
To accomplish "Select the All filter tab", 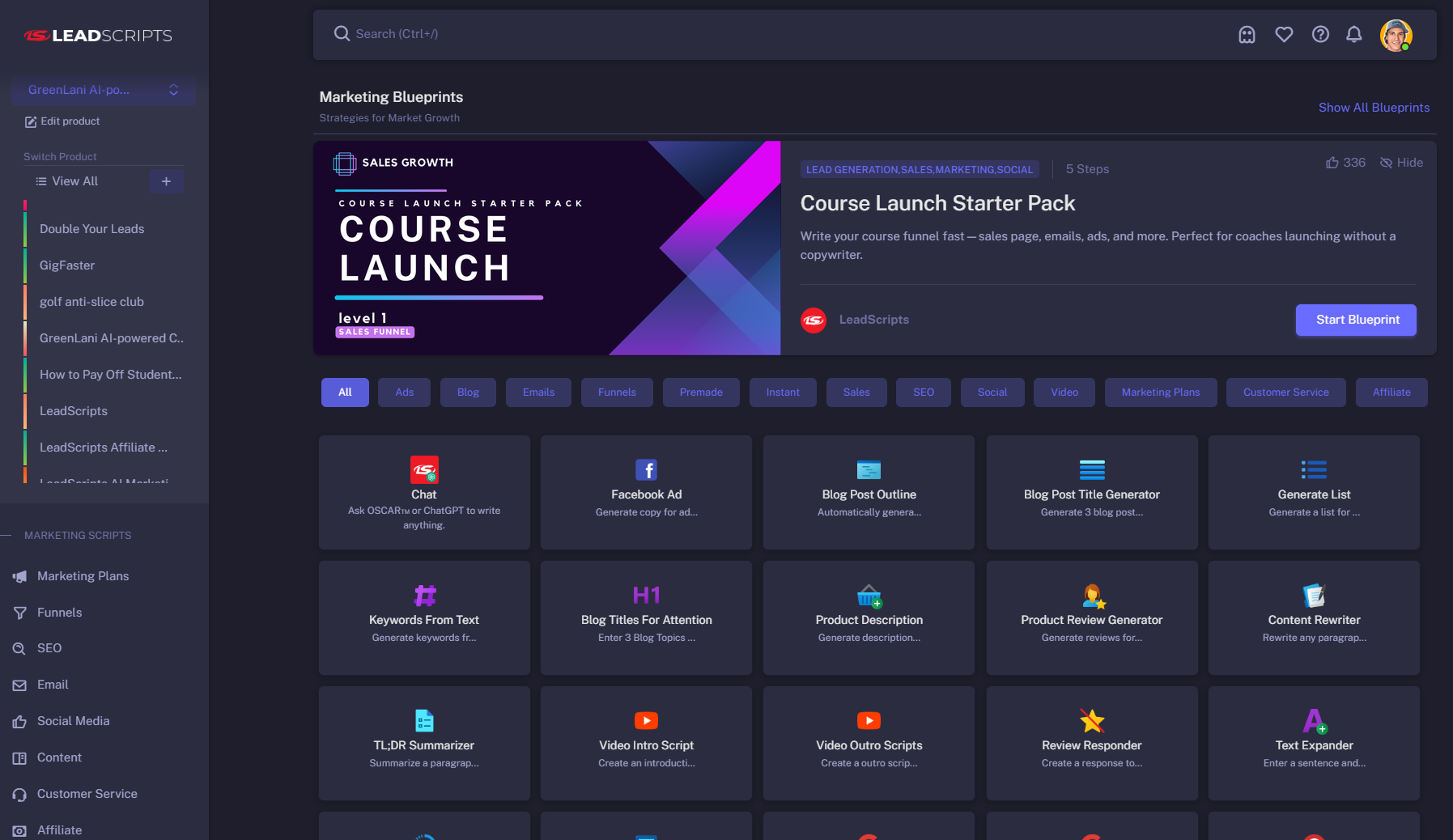I will tap(345, 392).
